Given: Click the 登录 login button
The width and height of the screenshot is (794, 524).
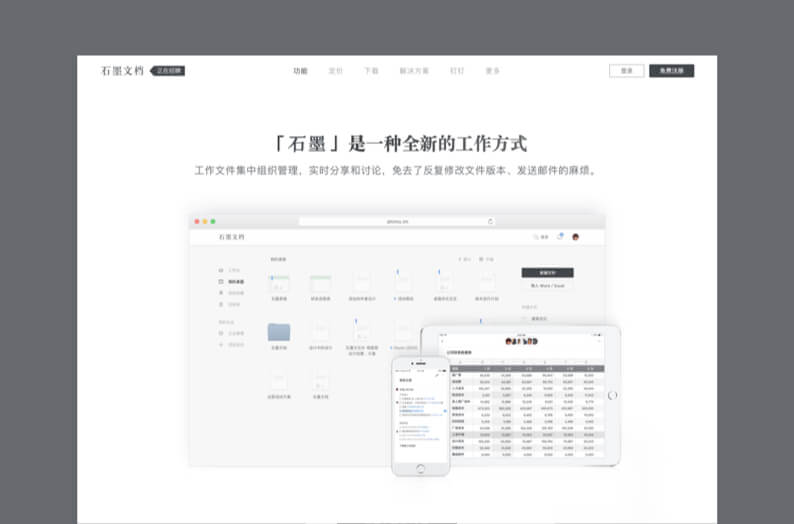Looking at the screenshot, I should 626,71.
